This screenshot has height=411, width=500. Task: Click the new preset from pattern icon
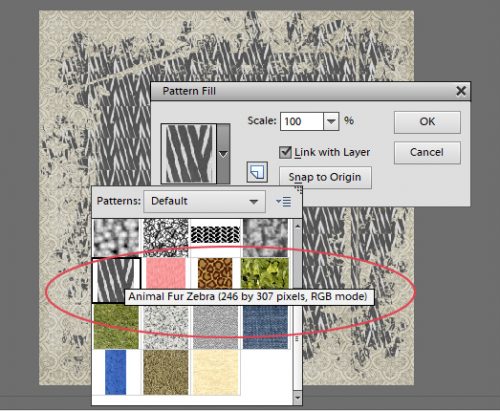(257, 172)
